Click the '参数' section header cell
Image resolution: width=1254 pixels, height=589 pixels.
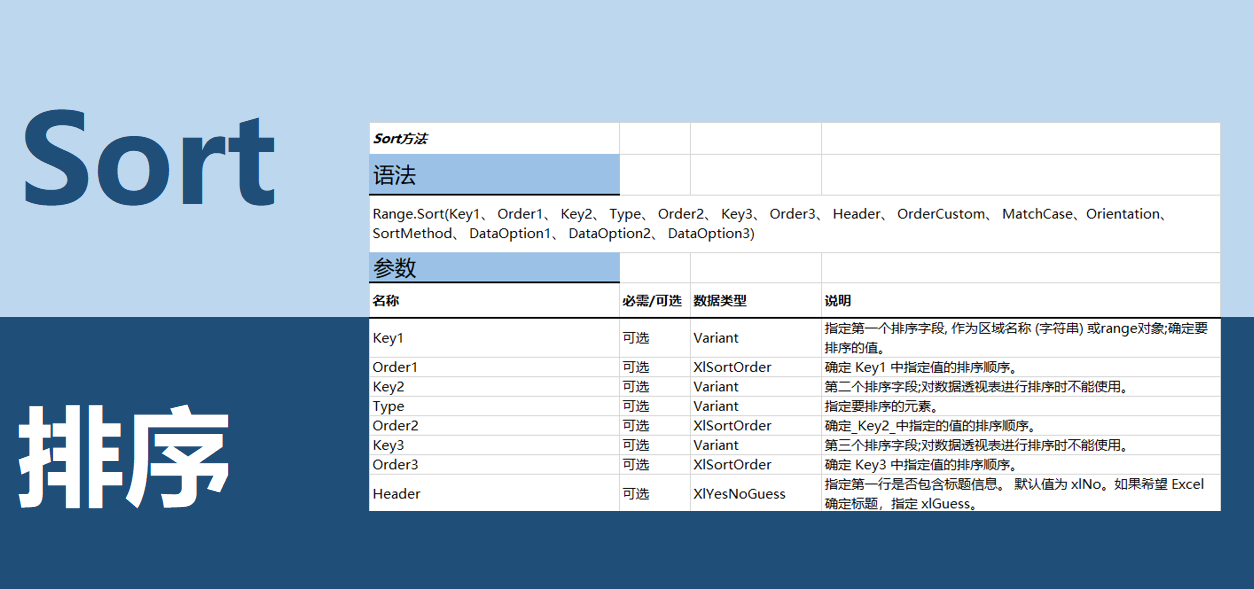494,268
